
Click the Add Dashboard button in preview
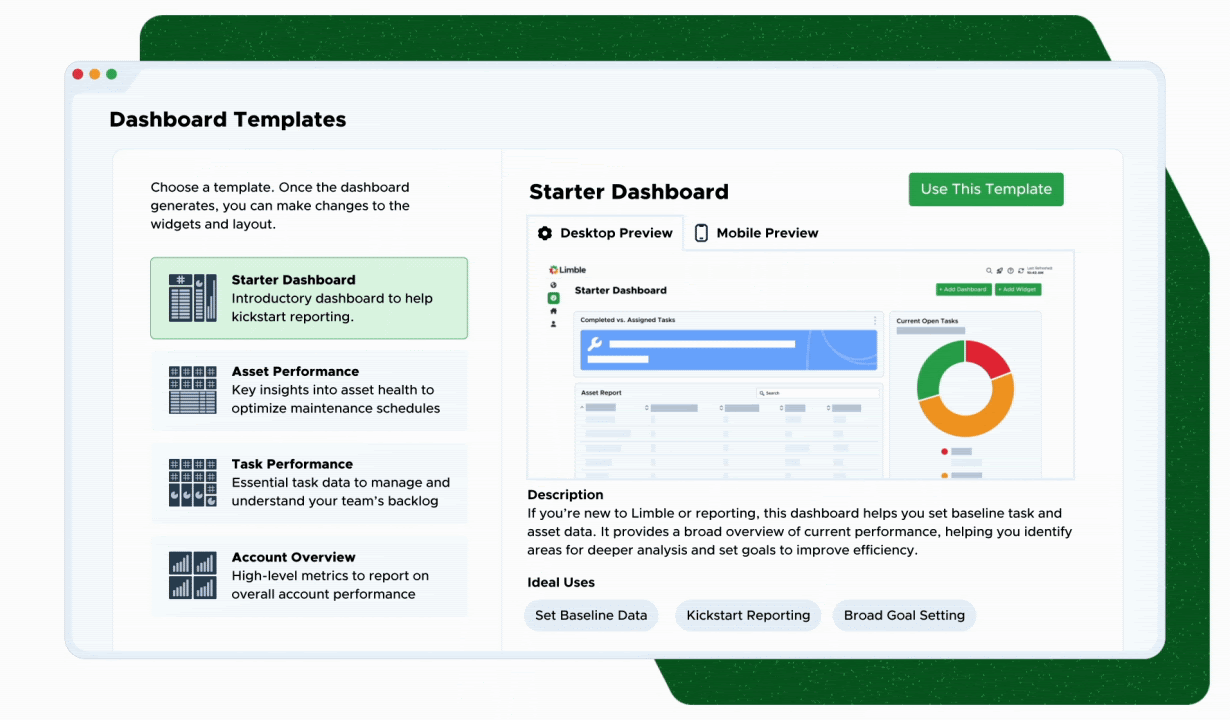coord(963,289)
